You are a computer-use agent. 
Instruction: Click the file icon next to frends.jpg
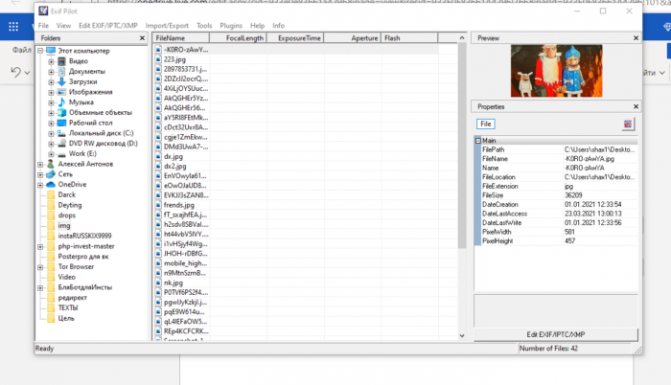158,205
